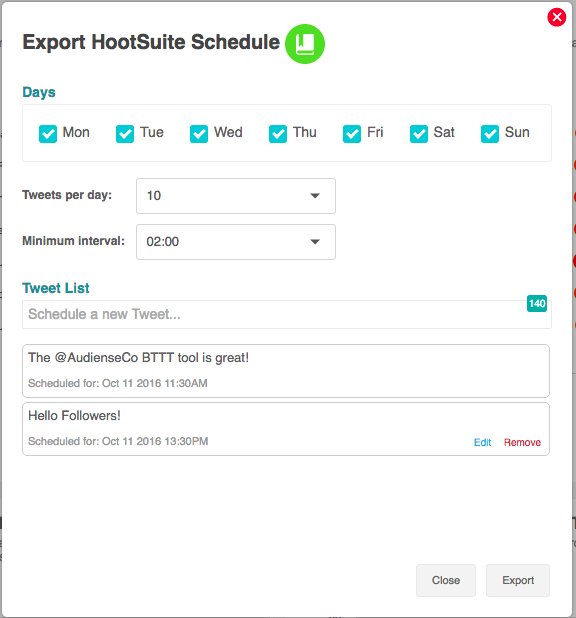Click the Tweets per day dropdown arrow
576x618 pixels.
pyautogui.click(x=315, y=196)
